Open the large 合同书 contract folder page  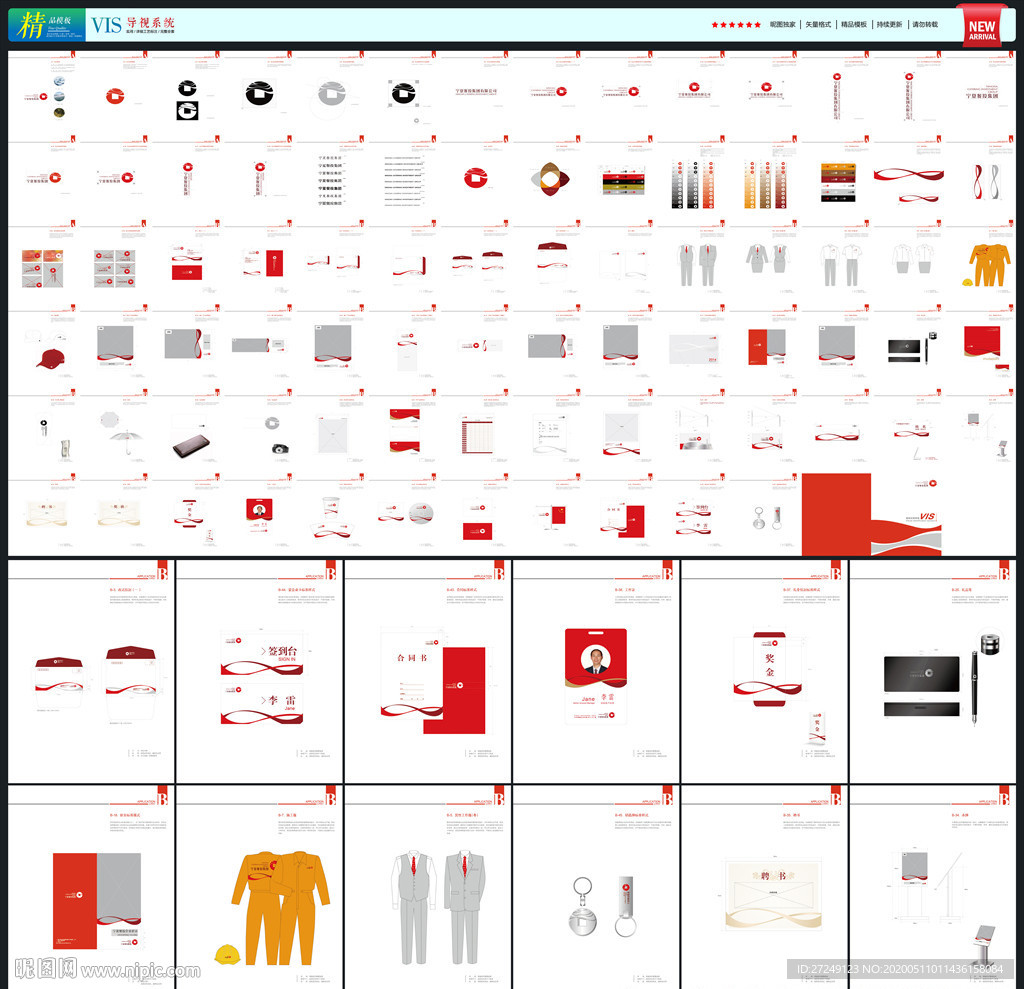[428, 672]
